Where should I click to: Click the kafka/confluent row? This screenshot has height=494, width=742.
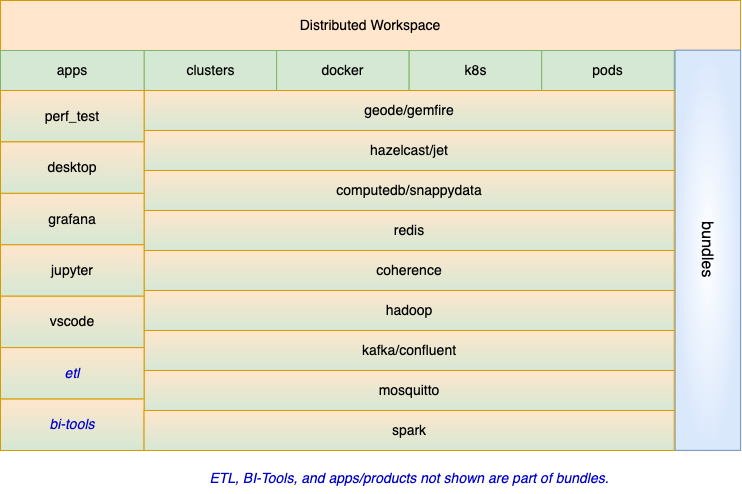(x=409, y=351)
